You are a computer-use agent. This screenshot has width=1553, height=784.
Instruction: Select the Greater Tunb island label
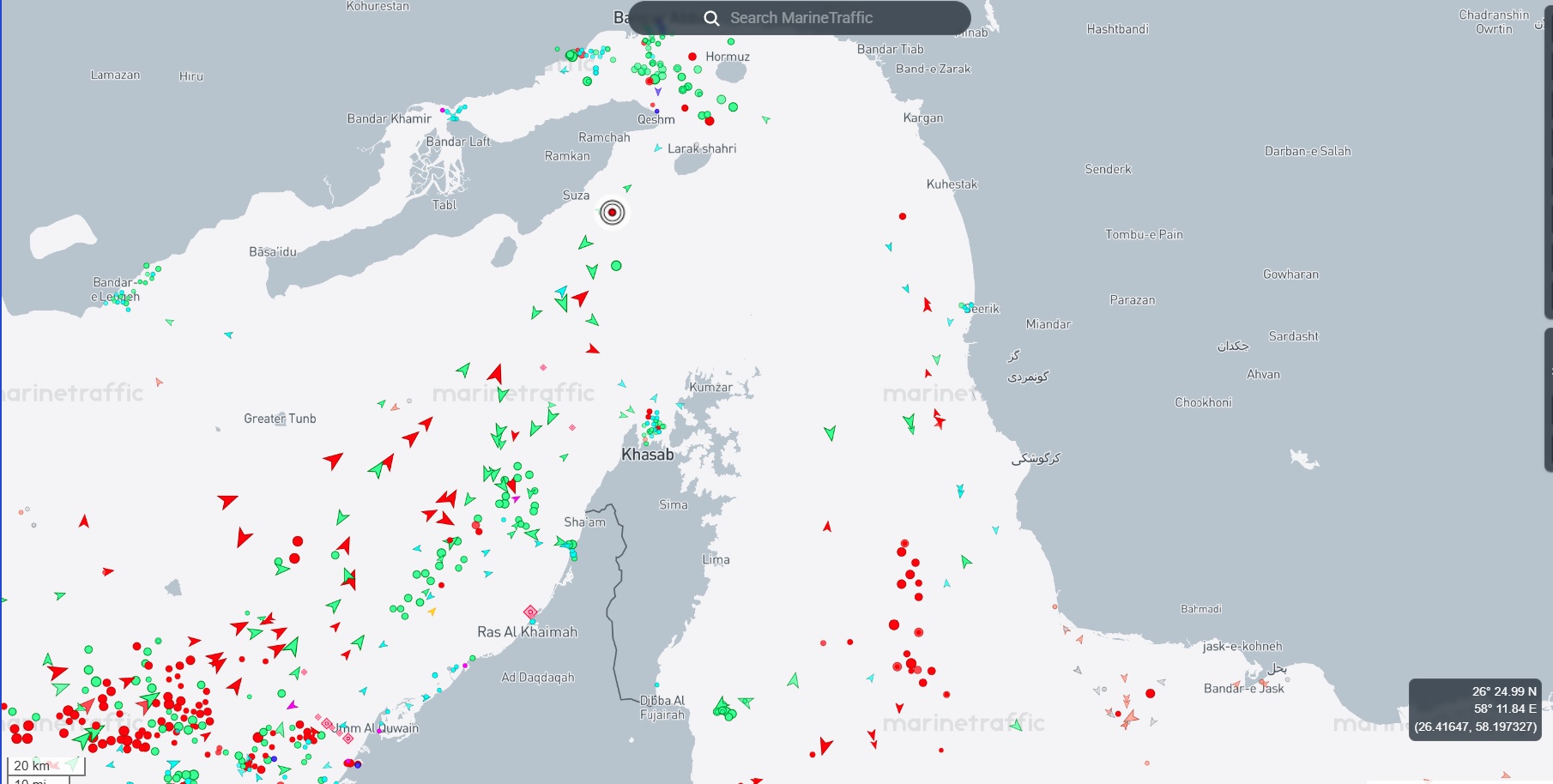click(280, 419)
